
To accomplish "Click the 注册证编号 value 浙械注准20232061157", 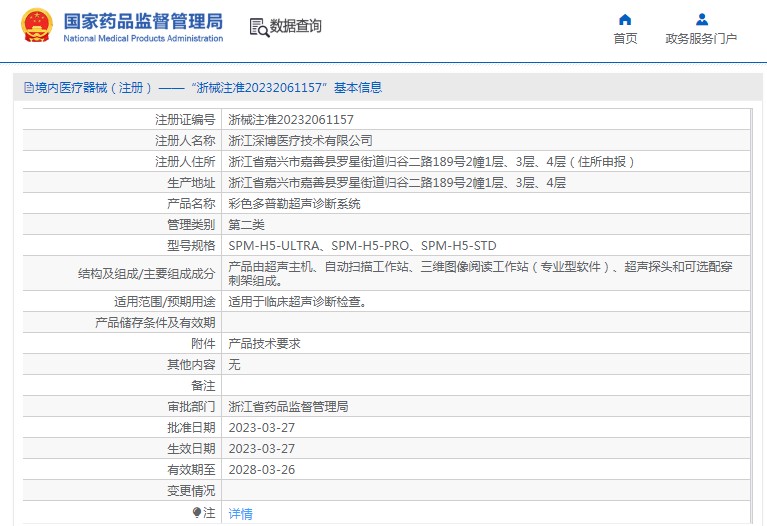I will [x=291, y=119].
